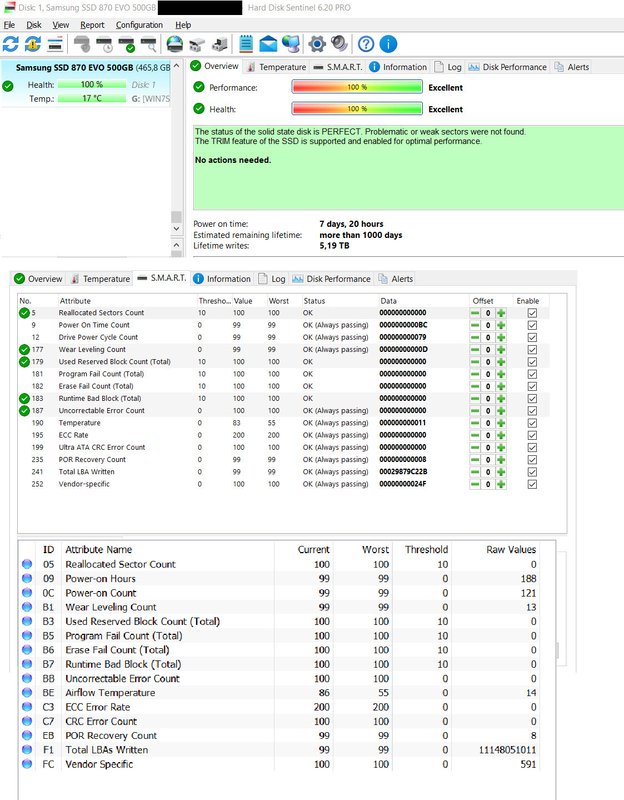
Task: Click the loudspeaker sound alert icon
Action: [x=339, y=44]
